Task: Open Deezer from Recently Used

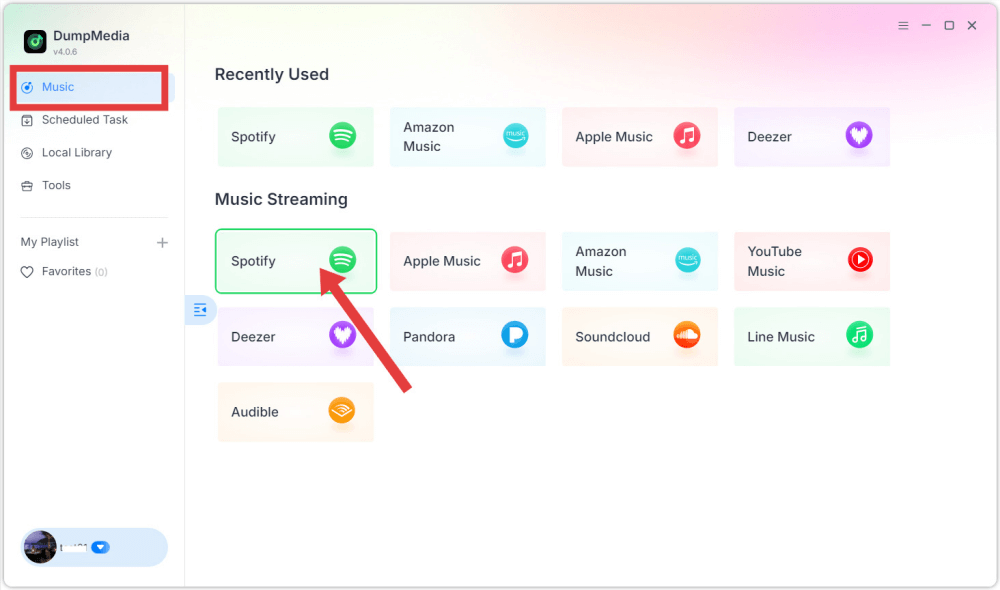Action: pos(811,137)
